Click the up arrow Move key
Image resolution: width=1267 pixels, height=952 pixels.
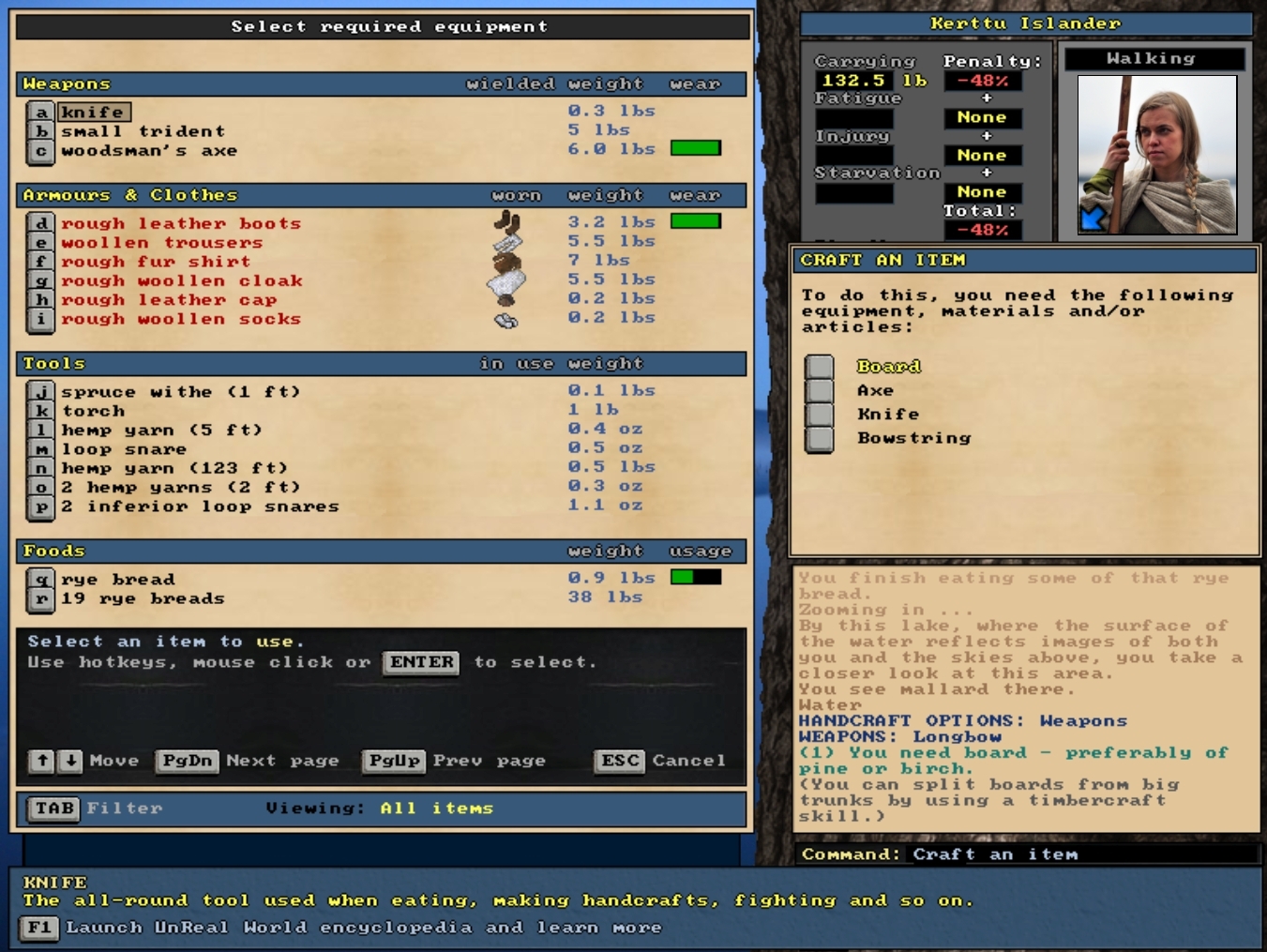pyautogui.click(x=41, y=761)
